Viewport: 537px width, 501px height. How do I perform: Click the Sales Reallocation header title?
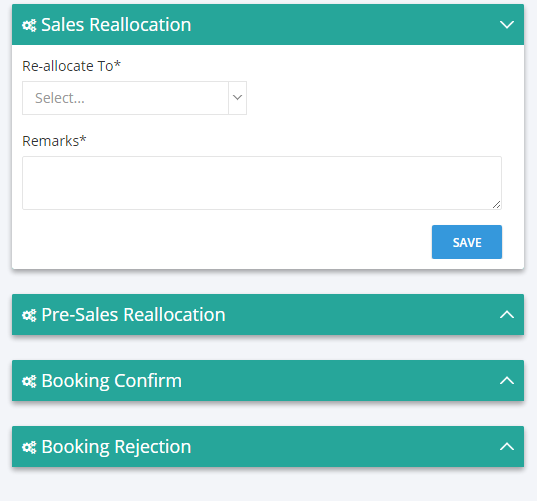[116, 25]
